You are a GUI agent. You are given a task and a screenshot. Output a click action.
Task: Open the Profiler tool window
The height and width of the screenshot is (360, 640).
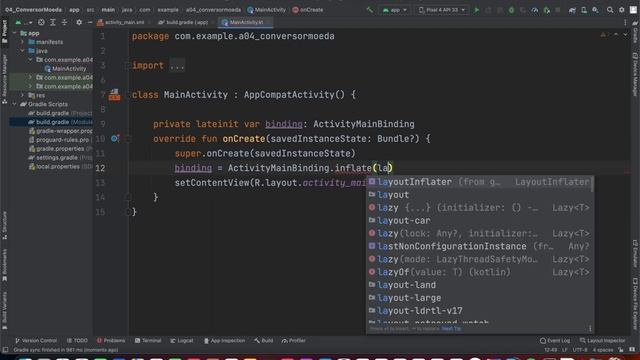[x=293, y=340]
